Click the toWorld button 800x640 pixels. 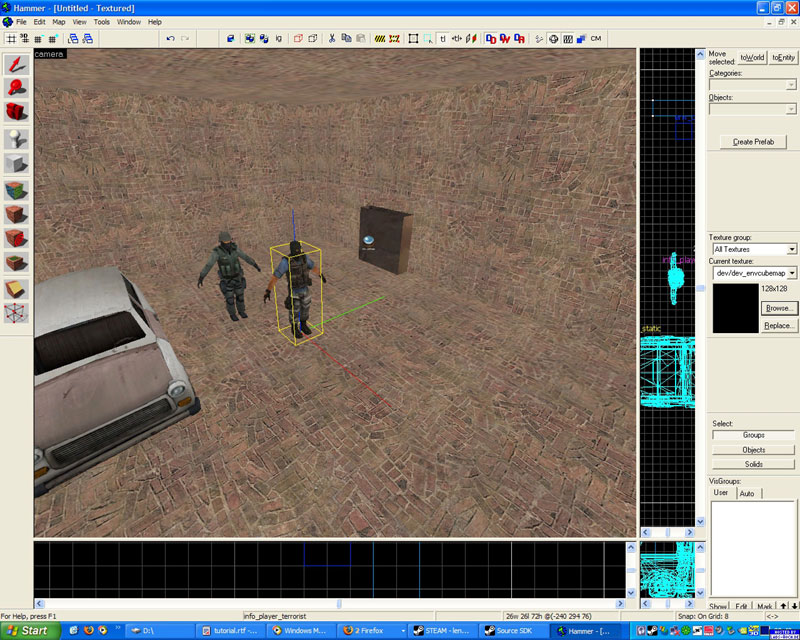752,57
